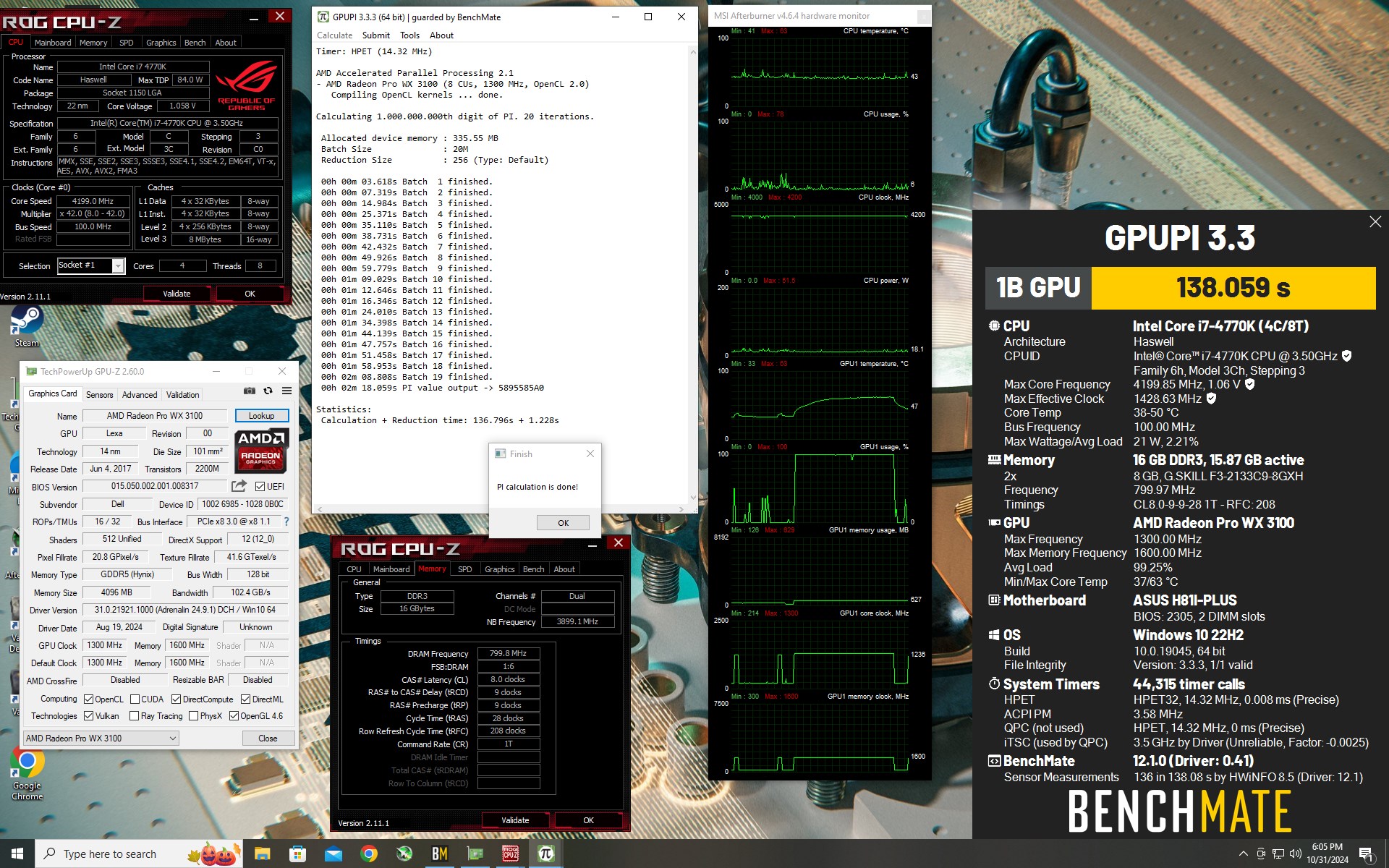Open the Tools menu in GPUPI
The width and height of the screenshot is (1389, 868).
[409, 35]
